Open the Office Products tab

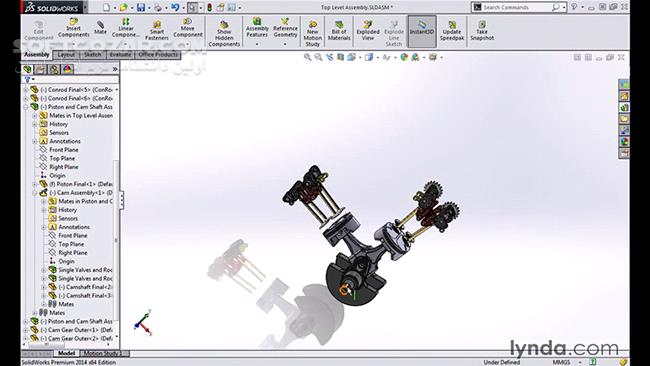[158, 55]
